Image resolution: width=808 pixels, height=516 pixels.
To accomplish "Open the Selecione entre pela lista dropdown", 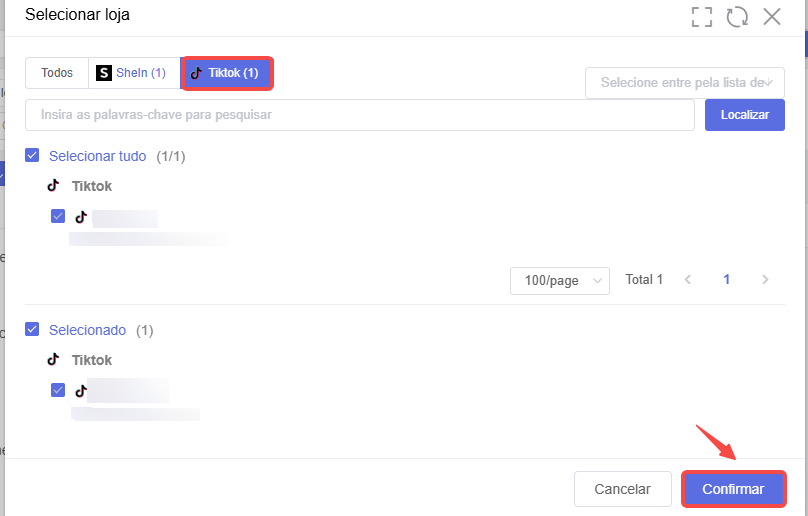I will click(685, 82).
